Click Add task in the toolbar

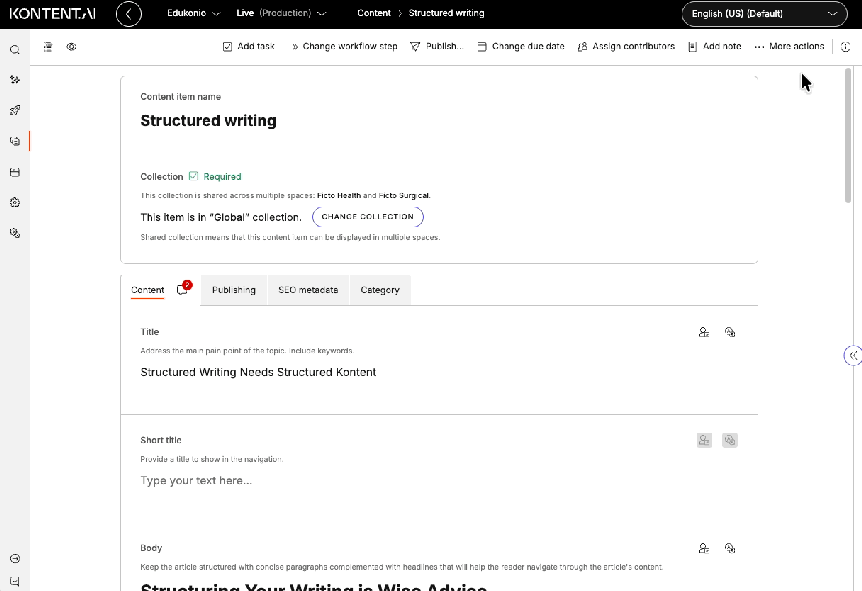click(x=248, y=47)
